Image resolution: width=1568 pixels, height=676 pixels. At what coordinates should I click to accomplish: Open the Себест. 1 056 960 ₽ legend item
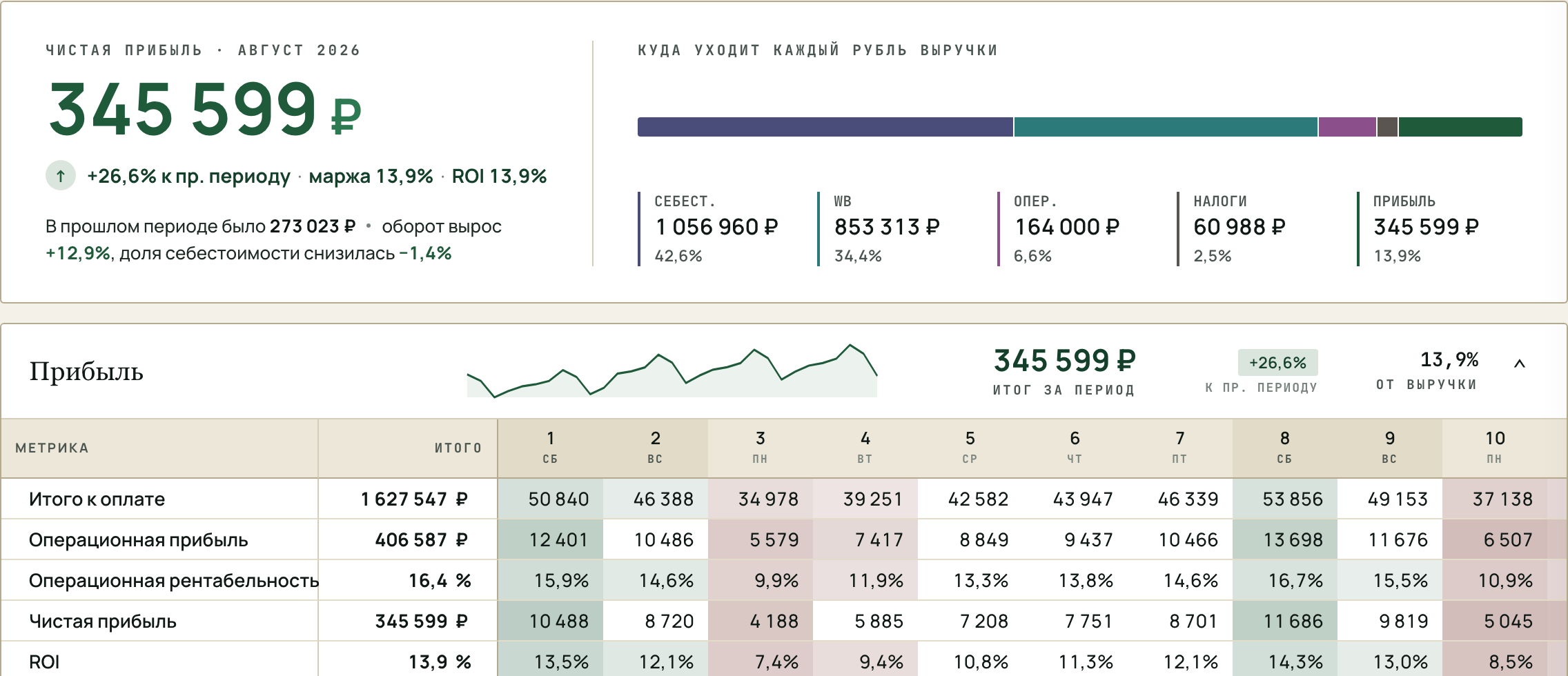pos(718,229)
